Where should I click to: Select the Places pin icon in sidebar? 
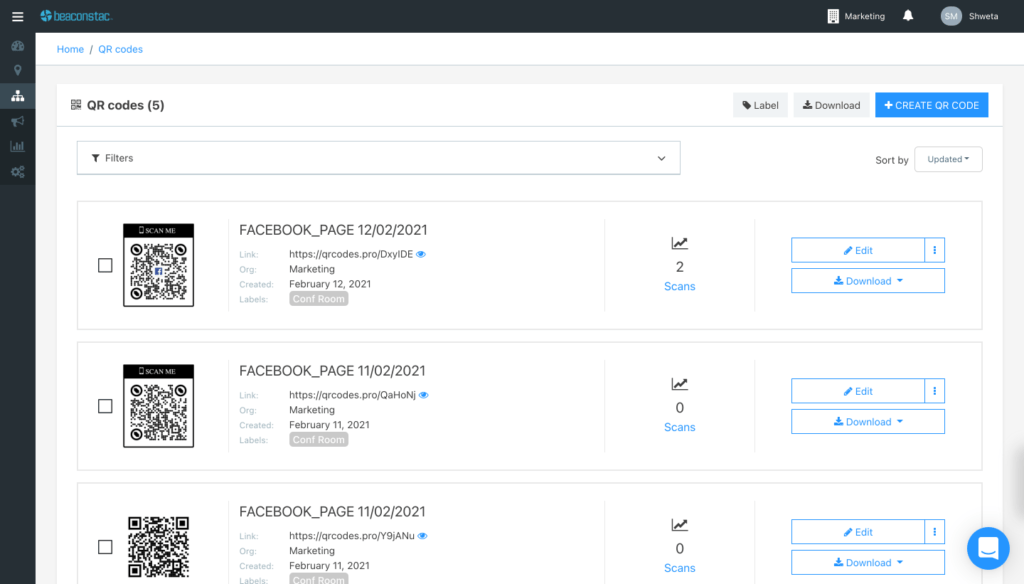(17, 70)
